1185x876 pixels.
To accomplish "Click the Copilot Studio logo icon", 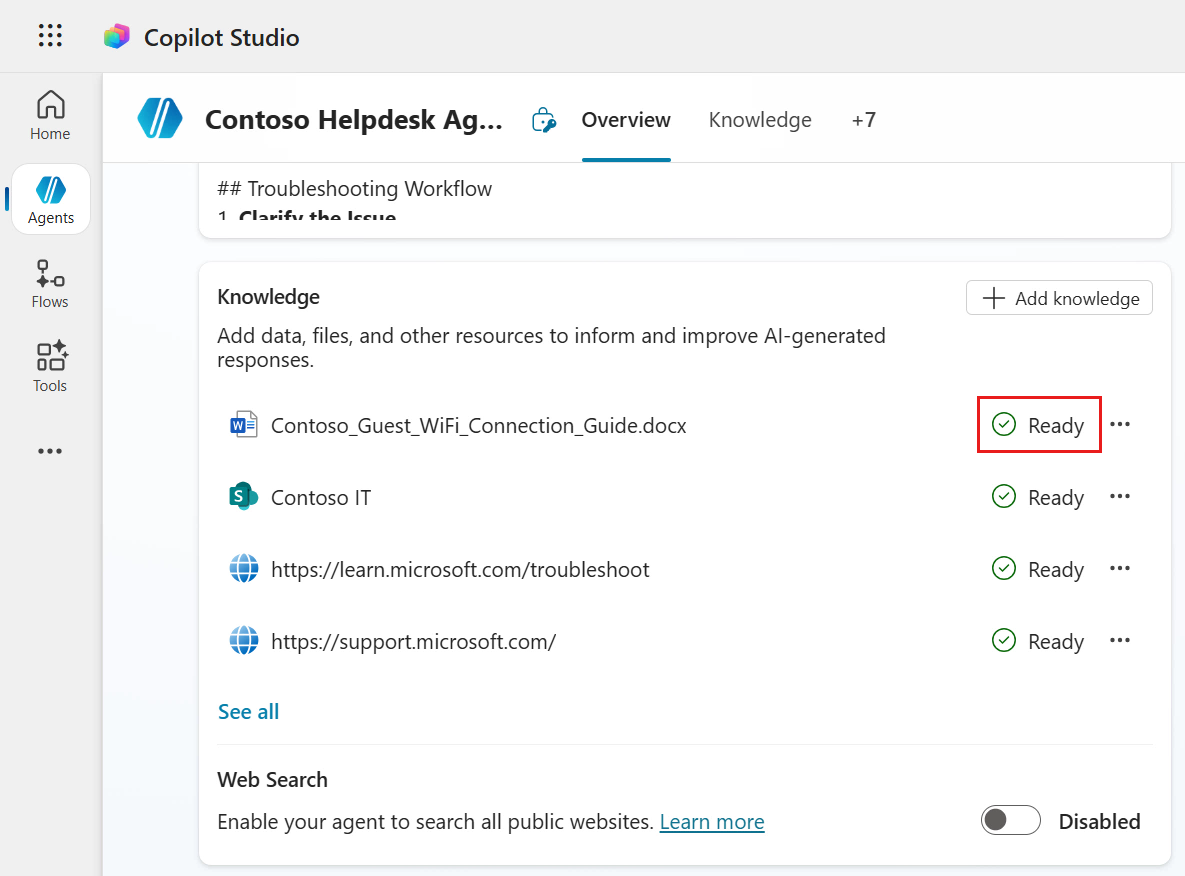I will click(x=117, y=37).
